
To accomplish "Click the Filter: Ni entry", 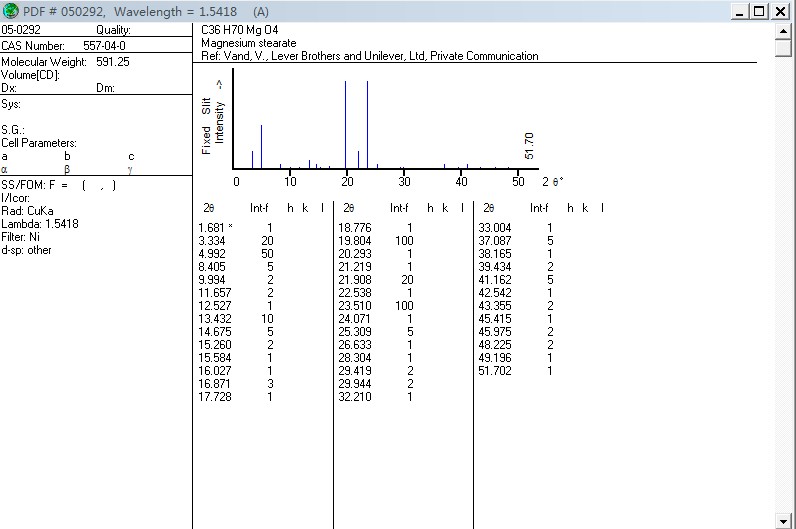I will 20,237.
